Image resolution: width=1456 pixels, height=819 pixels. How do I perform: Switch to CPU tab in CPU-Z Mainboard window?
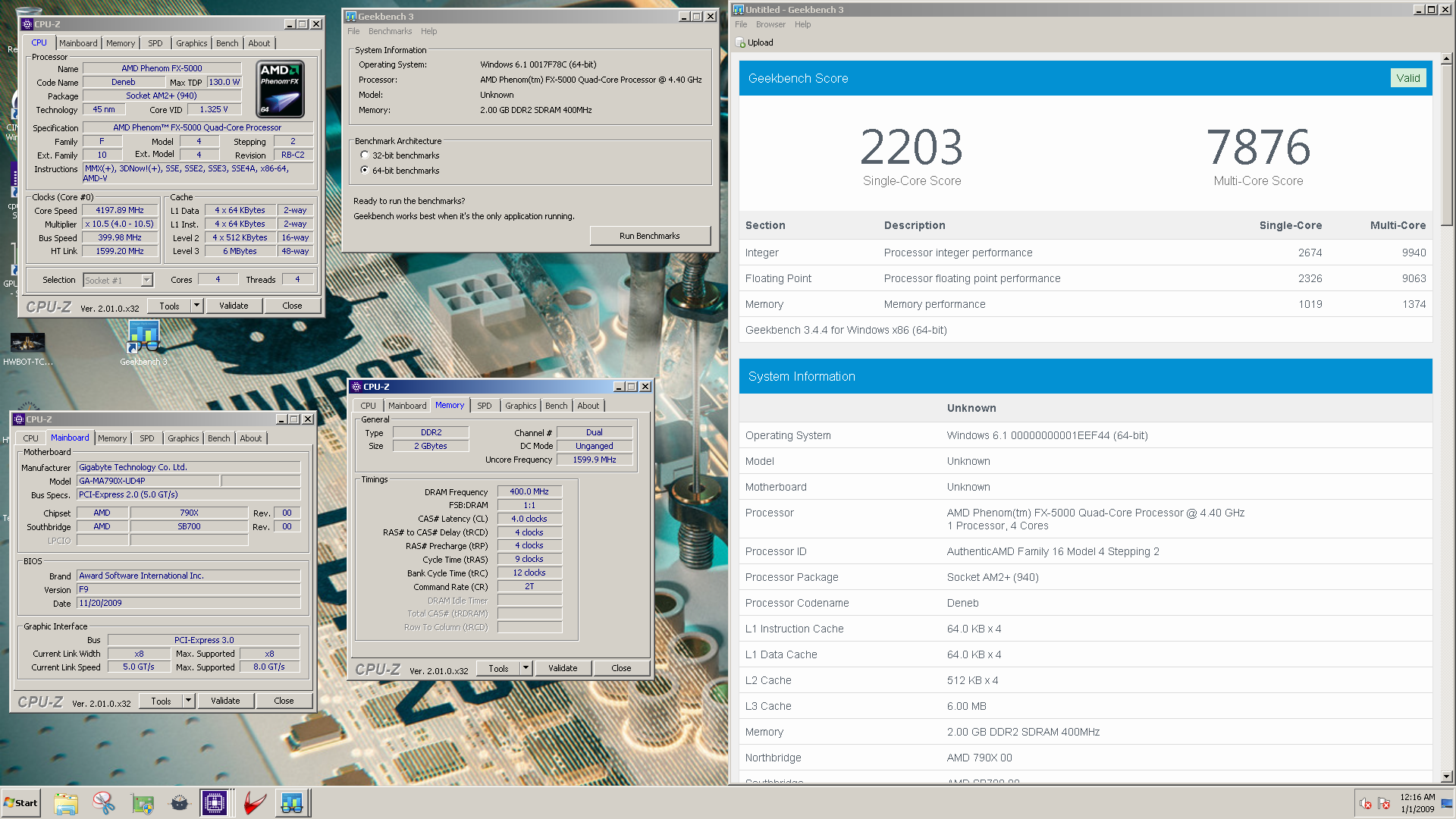(x=30, y=439)
